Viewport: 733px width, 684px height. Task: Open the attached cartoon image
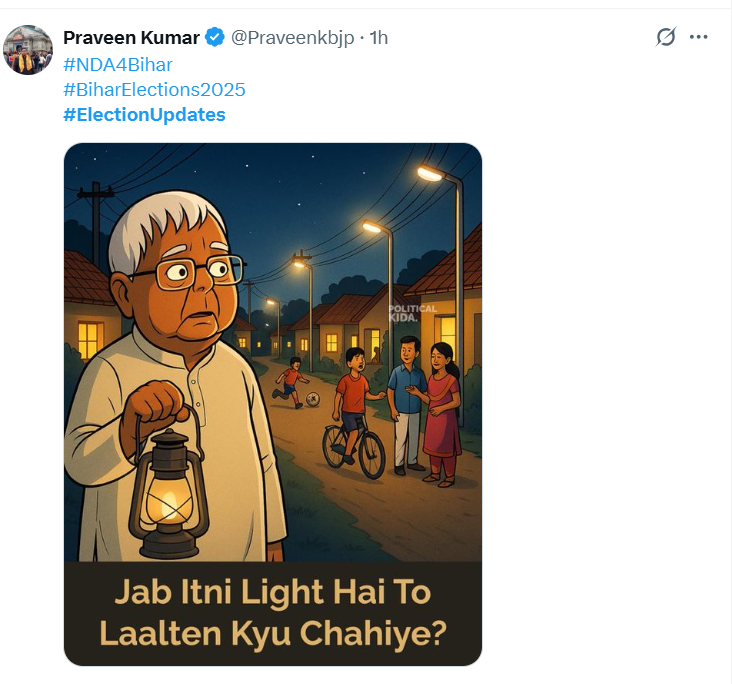pyautogui.click(x=273, y=350)
